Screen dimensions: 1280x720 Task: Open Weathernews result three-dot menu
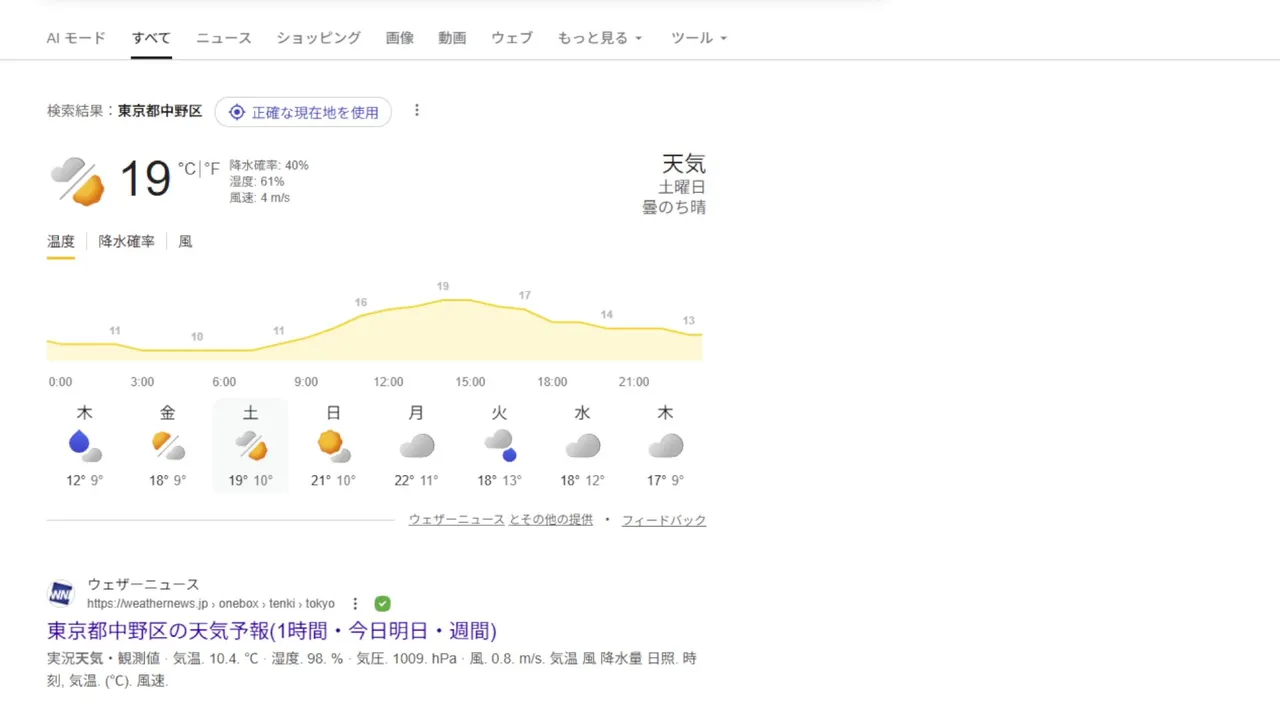pos(355,604)
